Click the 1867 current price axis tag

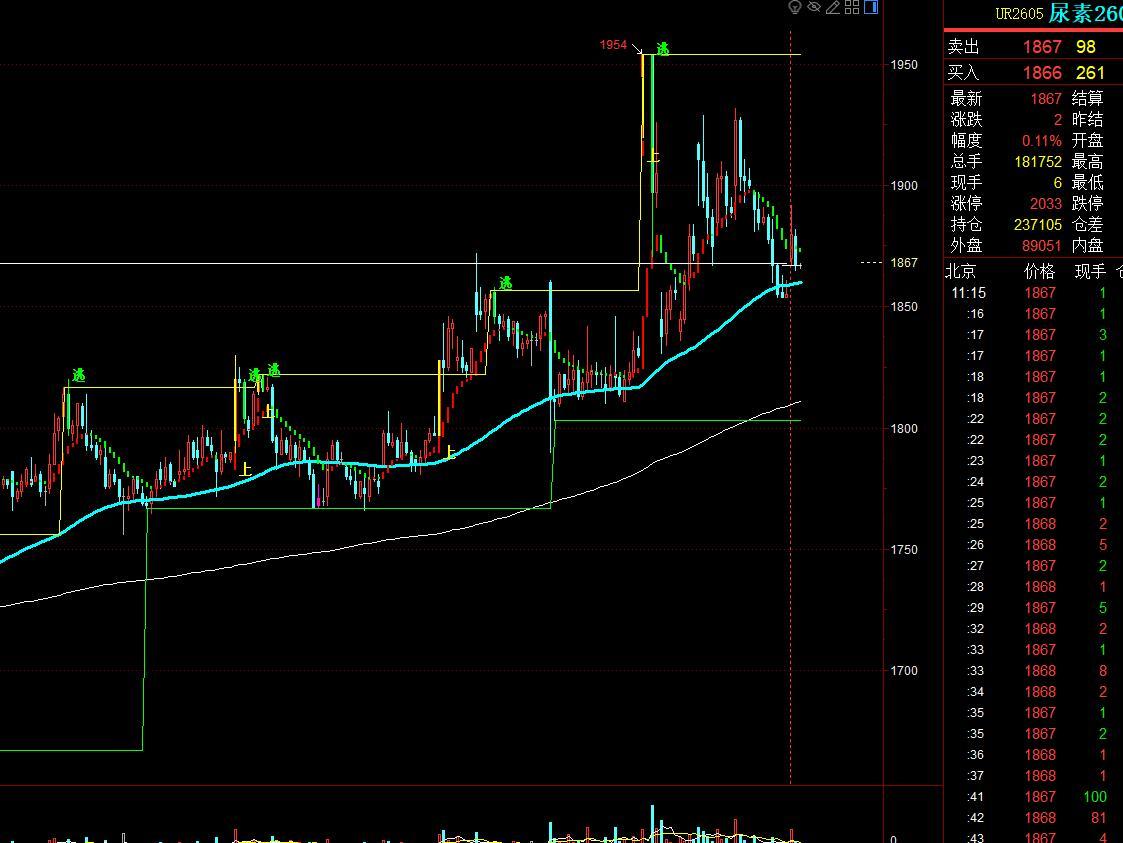click(904, 263)
